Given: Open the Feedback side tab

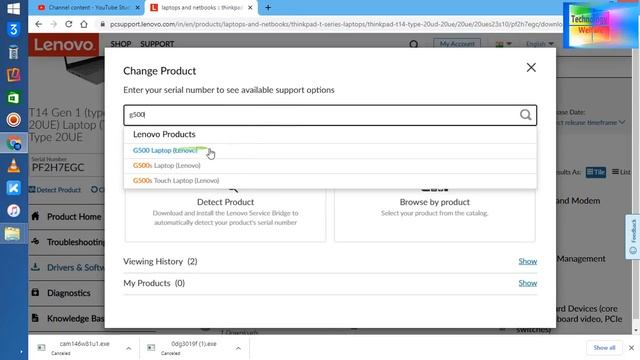Looking at the screenshot, I should pyautogui.click(x=632, y=237).
